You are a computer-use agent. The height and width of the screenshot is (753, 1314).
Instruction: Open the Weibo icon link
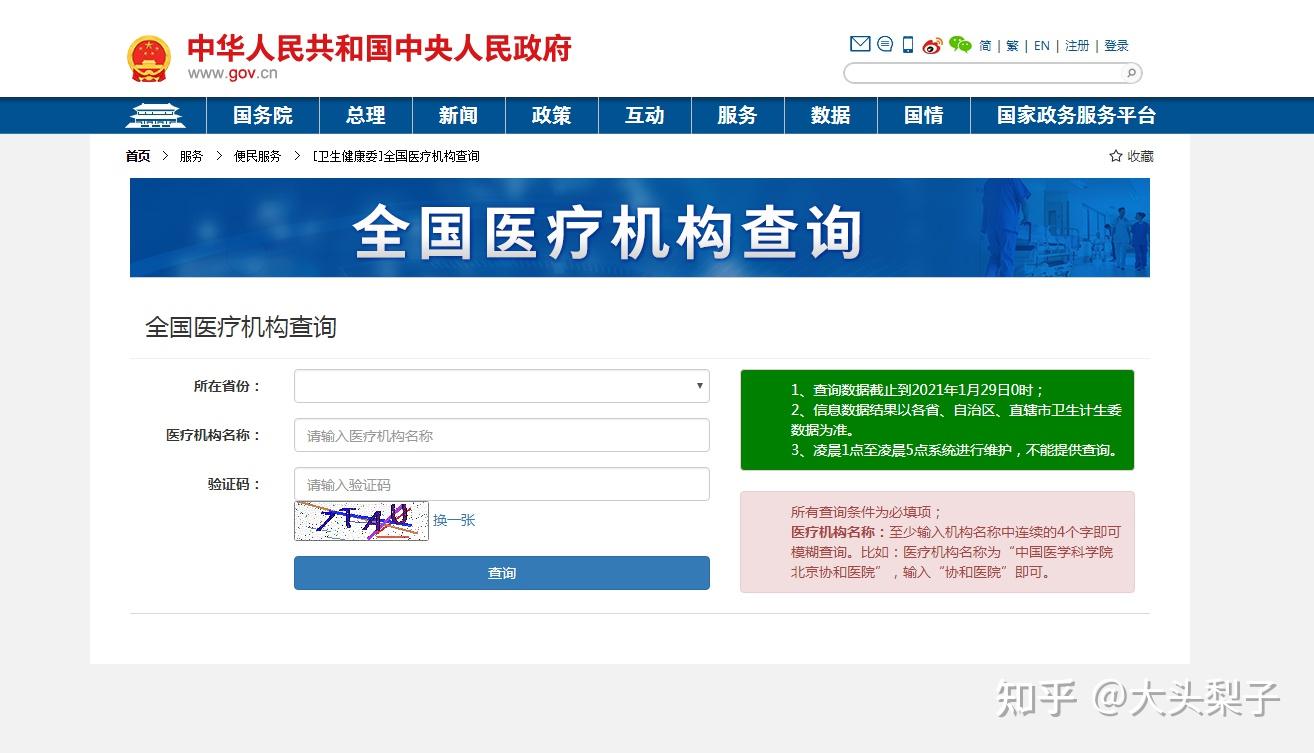click(933, 45)
